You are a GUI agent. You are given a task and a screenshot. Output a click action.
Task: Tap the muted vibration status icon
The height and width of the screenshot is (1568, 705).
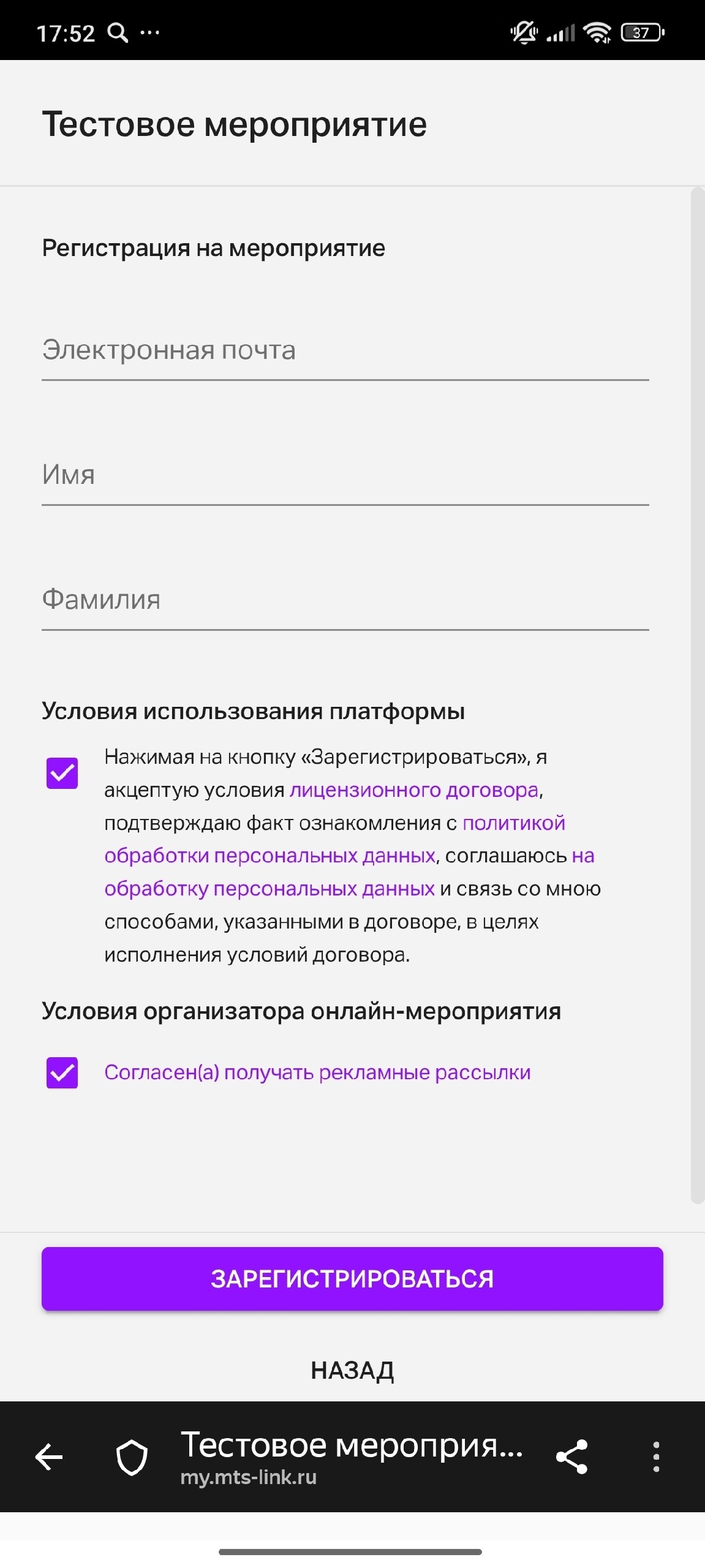[524, 32]
